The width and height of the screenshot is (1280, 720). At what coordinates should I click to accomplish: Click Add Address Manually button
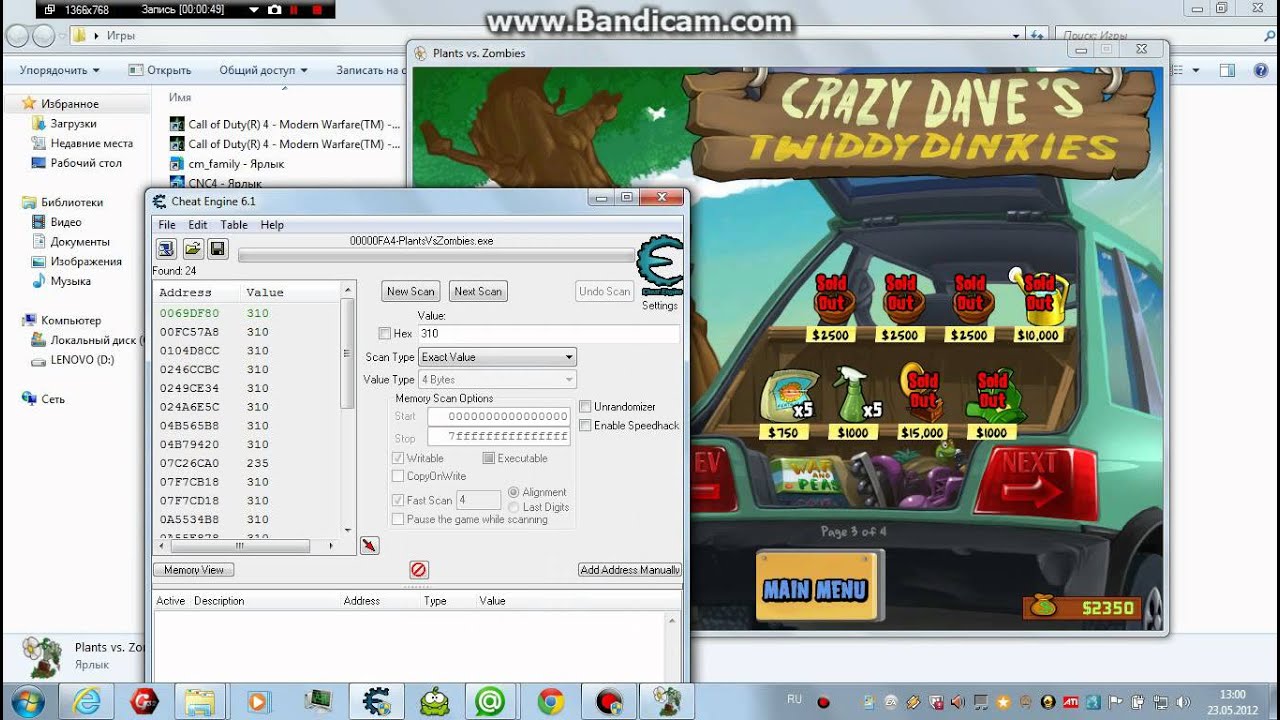click(630, 570)
